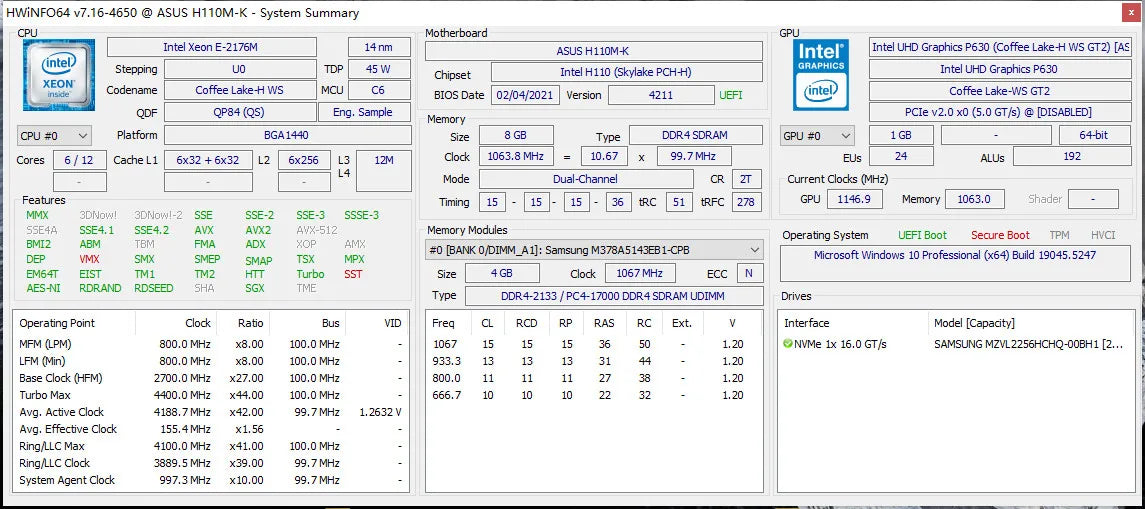Click the memory multiplier 10.67 field
Viewport: 1145px width, 509px height.
[605, 156]
